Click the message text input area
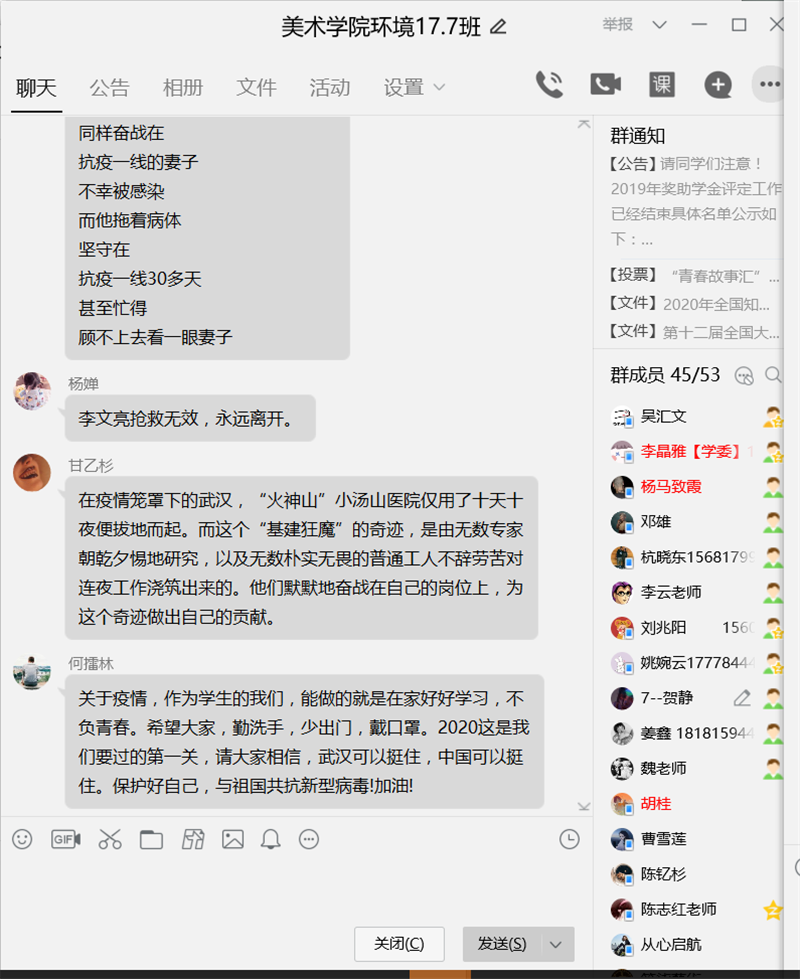Viewport: 800px width, 979px height. pyautogui.click(x=296, y=890)
